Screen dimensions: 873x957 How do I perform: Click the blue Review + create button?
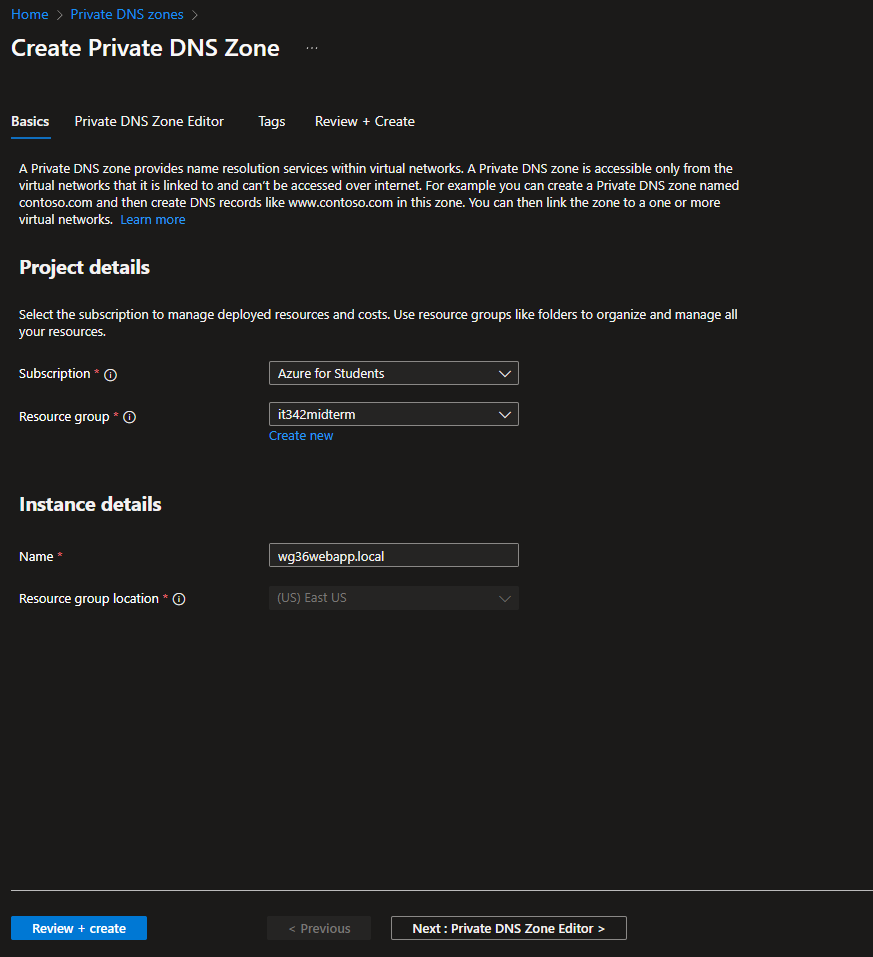tap(79, 928)
